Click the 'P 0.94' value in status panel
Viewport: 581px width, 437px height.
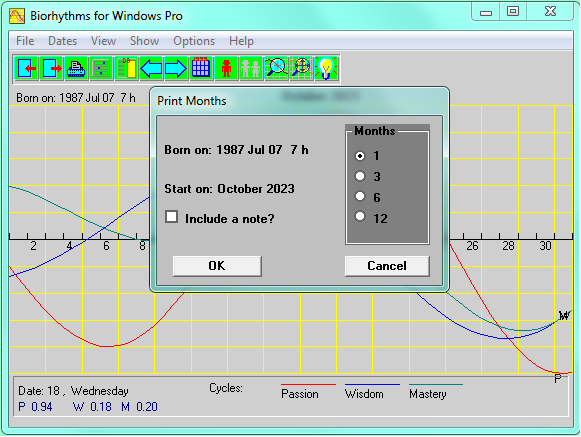(x=35, y=407)
